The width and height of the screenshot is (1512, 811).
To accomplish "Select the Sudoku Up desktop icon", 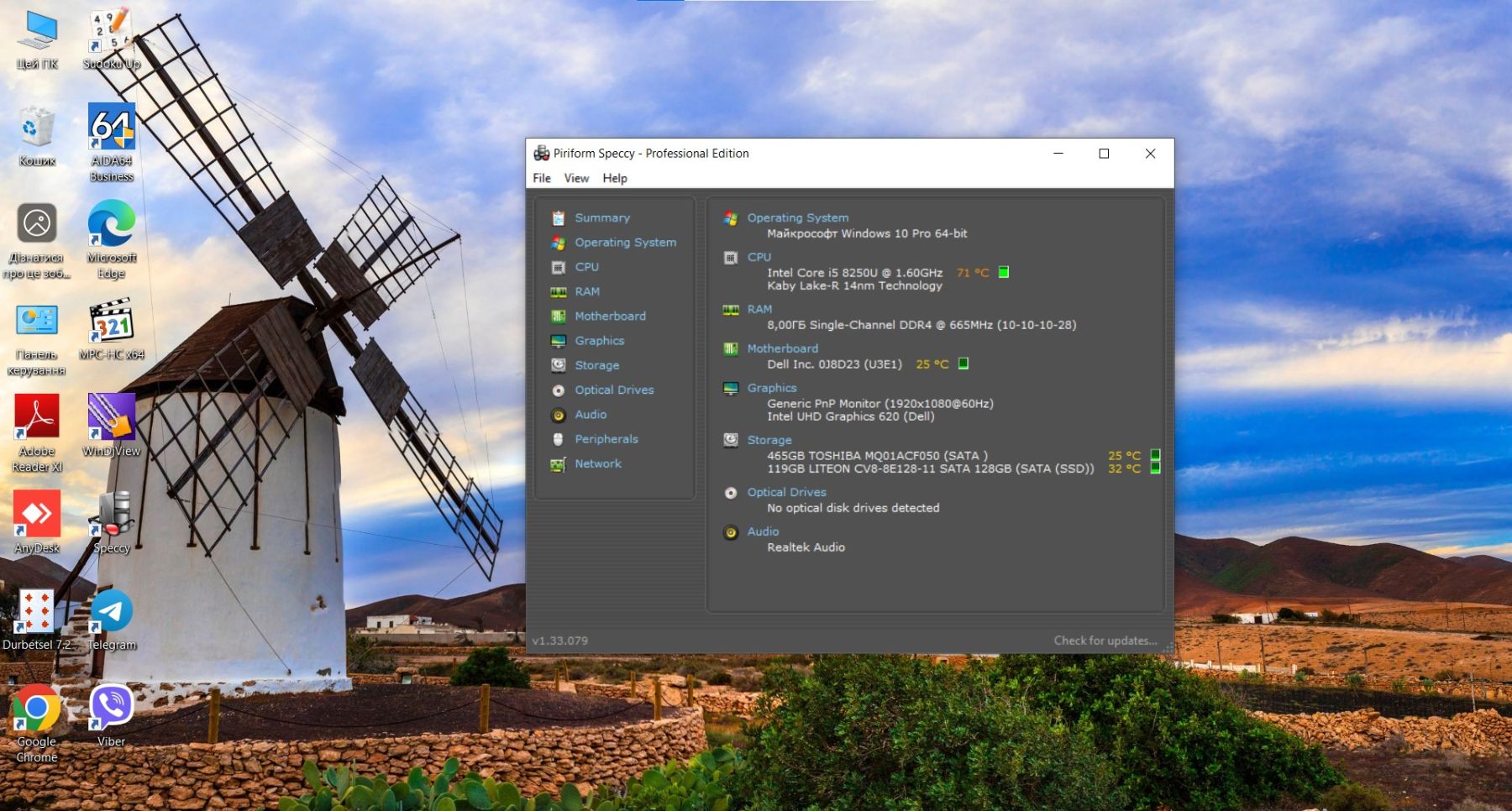I will (x=112, y=38).
